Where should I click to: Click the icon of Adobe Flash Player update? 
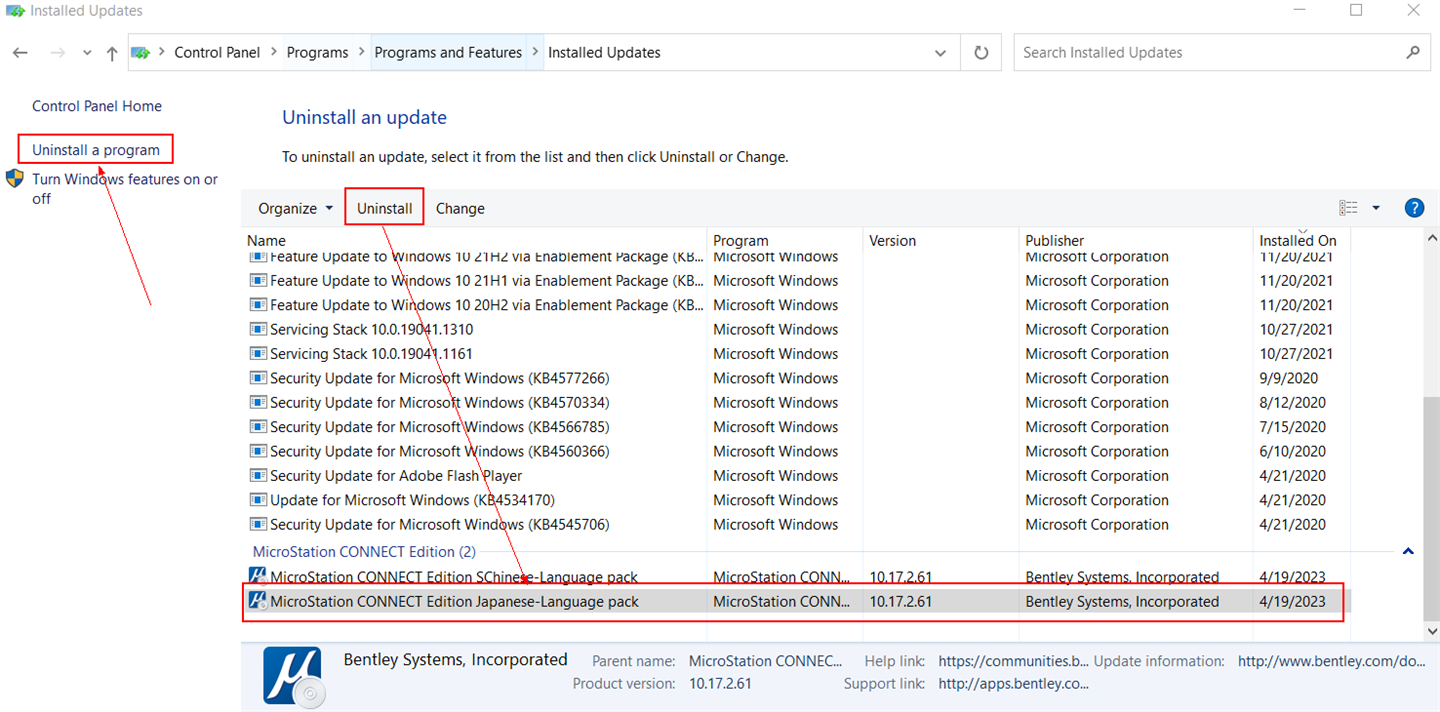pyautogui.click(x=258, y=476)
